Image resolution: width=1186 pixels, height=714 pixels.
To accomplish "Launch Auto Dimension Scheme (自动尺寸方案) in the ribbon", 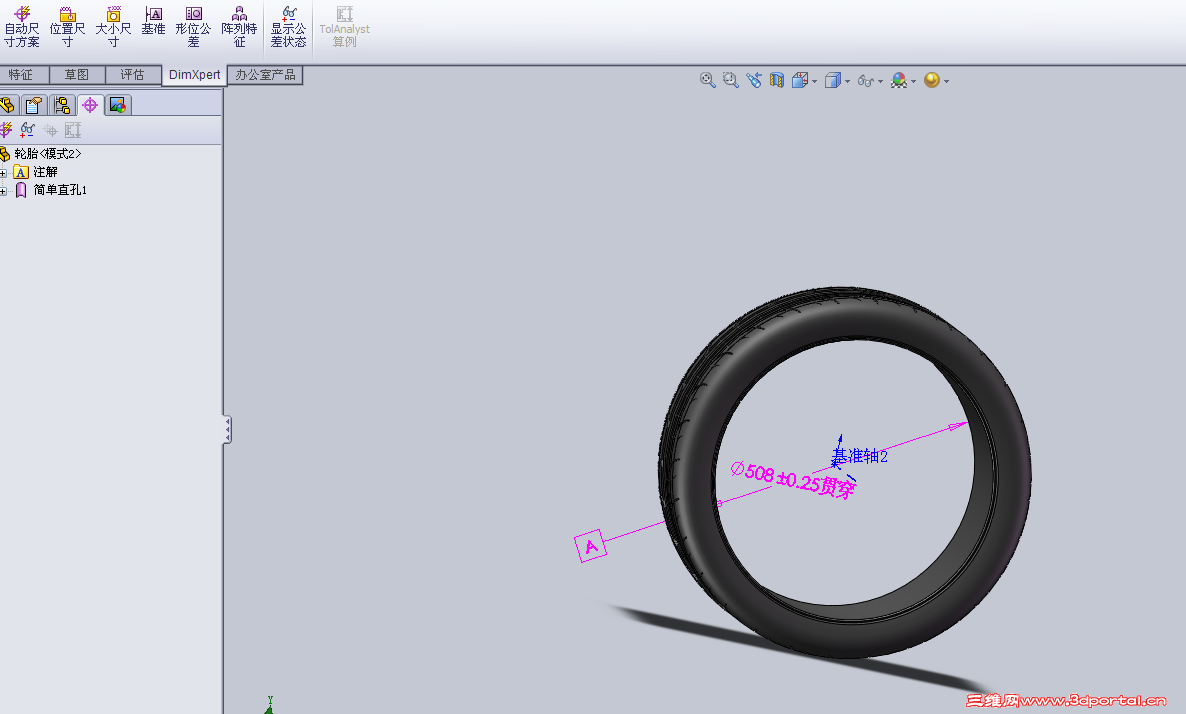I will [x=22, y=26].
